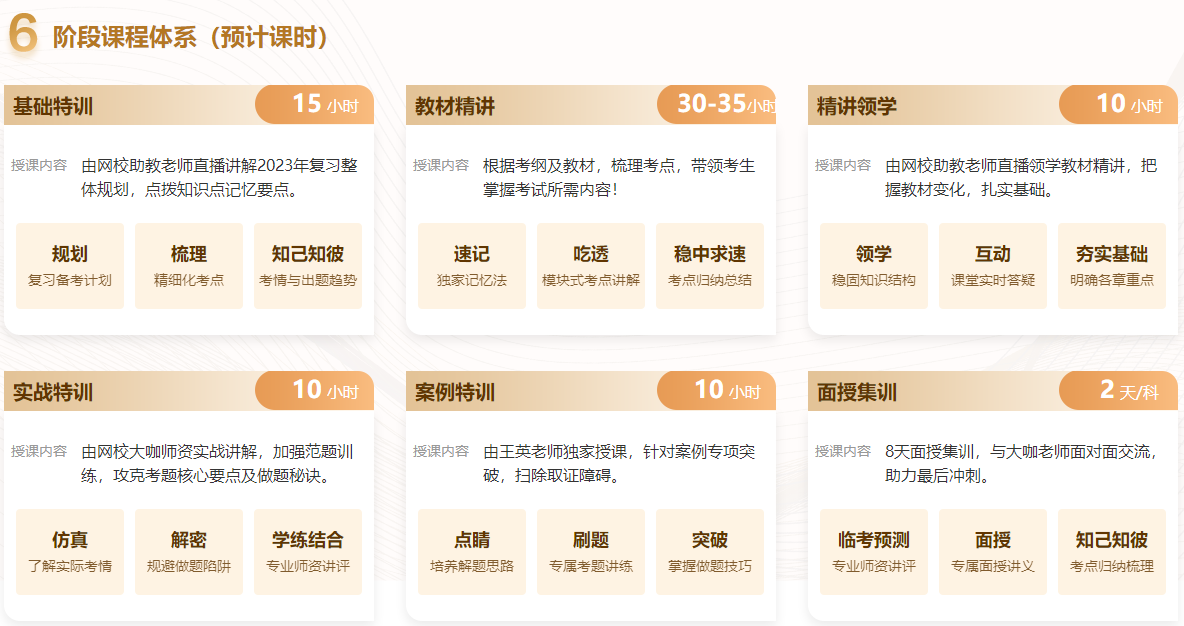Open the 速记 独家记忆法 tile
The image size is (1184, 626).
(472, 266)
